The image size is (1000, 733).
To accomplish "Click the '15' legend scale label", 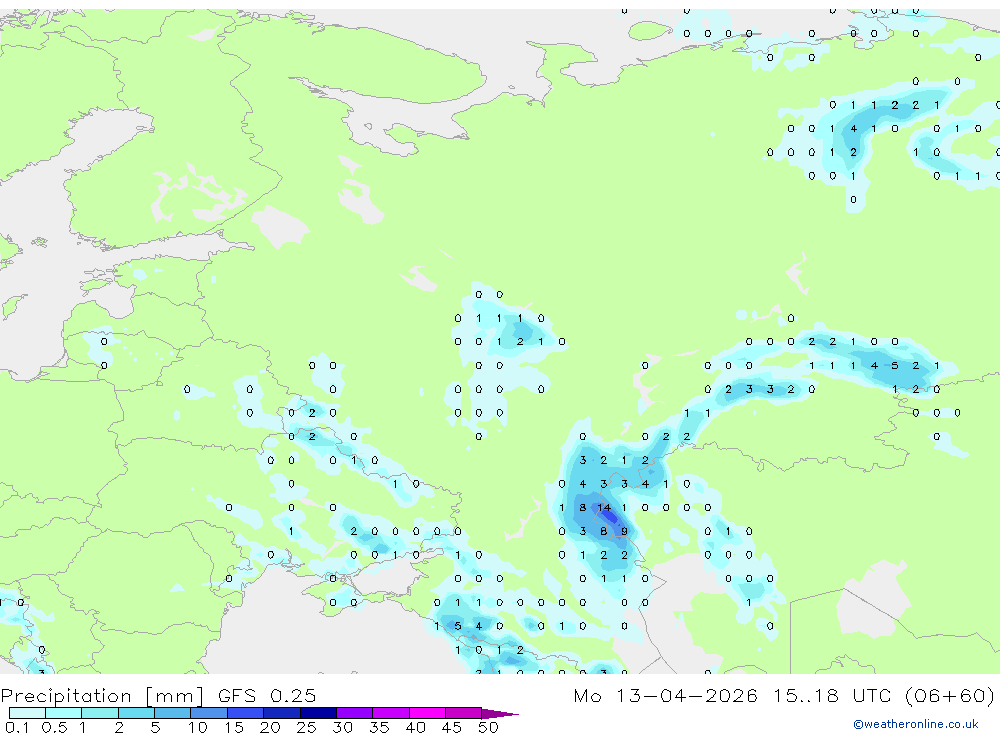I will 234,727.
